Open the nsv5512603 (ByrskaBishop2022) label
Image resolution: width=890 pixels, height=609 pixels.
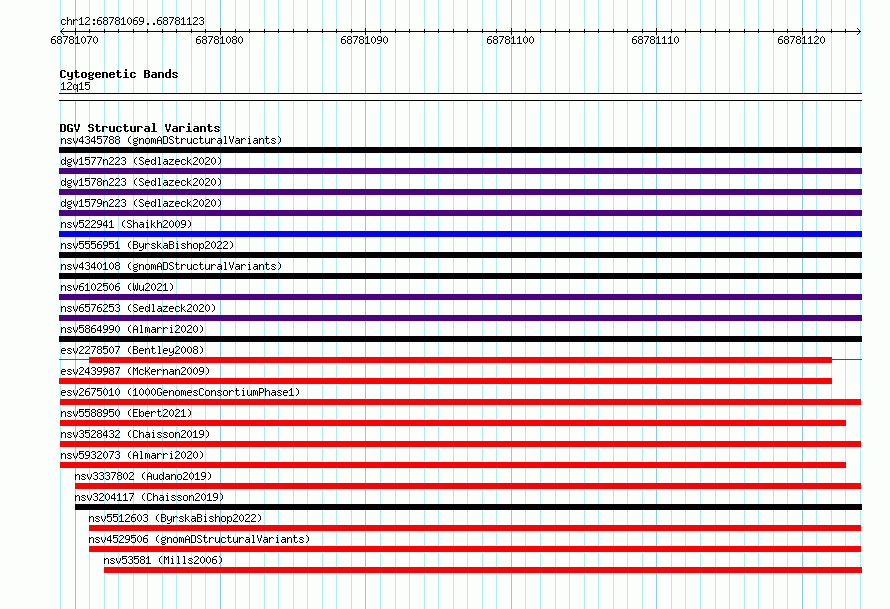[175, 518]
